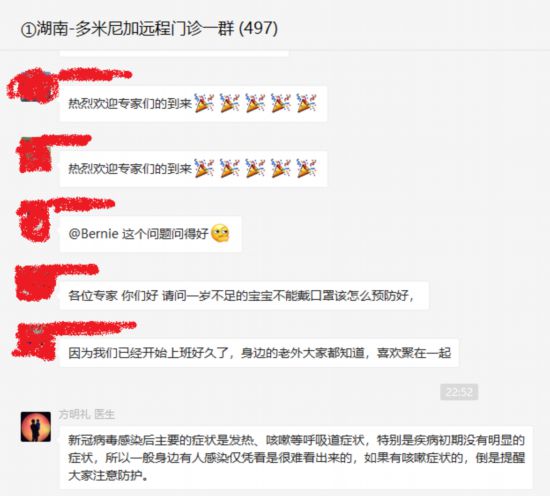Open the redacted avatar beside the @Bernie message
The width and height of the screenshot is (550, 496).
pos(35,221)
